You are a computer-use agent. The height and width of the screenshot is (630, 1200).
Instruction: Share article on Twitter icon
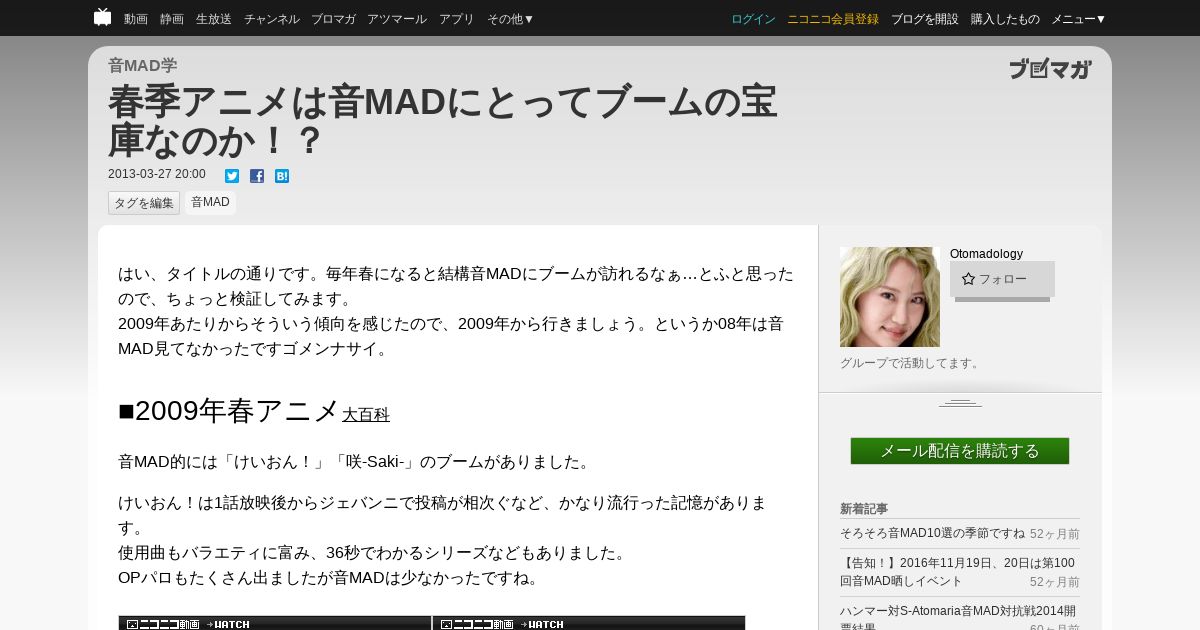click(232, 176)
